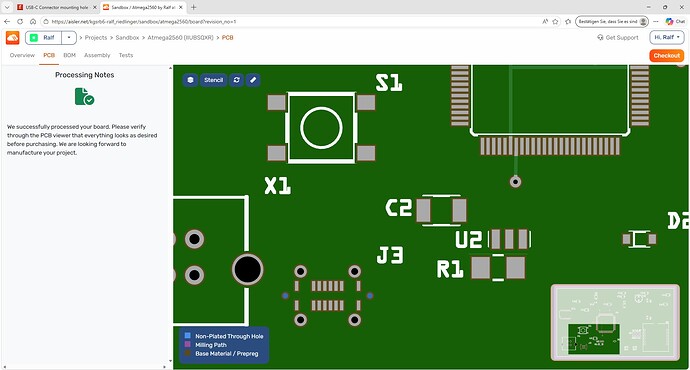The width and height of the screenshot is (690, 370).
Task: Switch to the Overview tab
Action: (22, 55)
